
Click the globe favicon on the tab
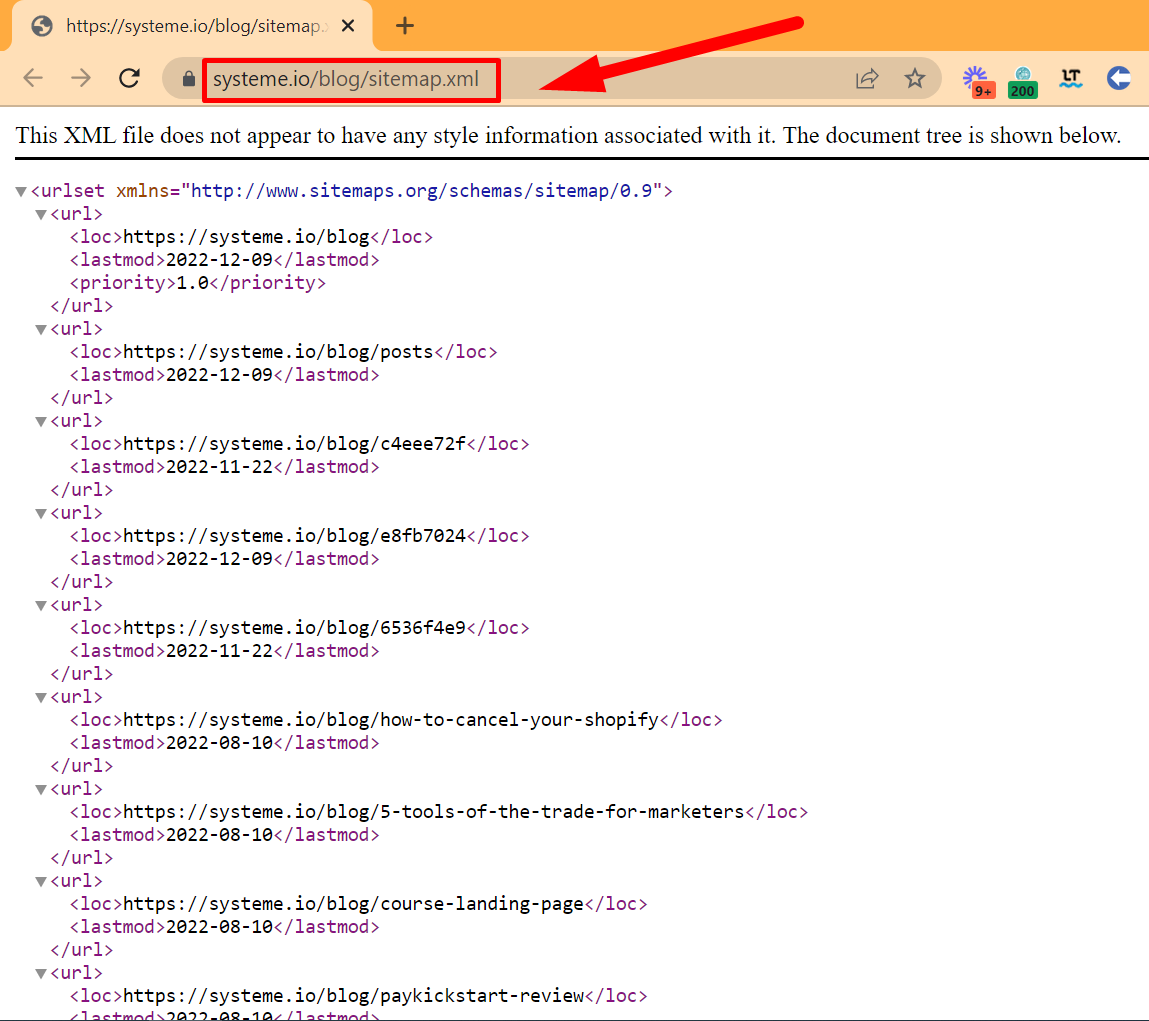point(43,26)
